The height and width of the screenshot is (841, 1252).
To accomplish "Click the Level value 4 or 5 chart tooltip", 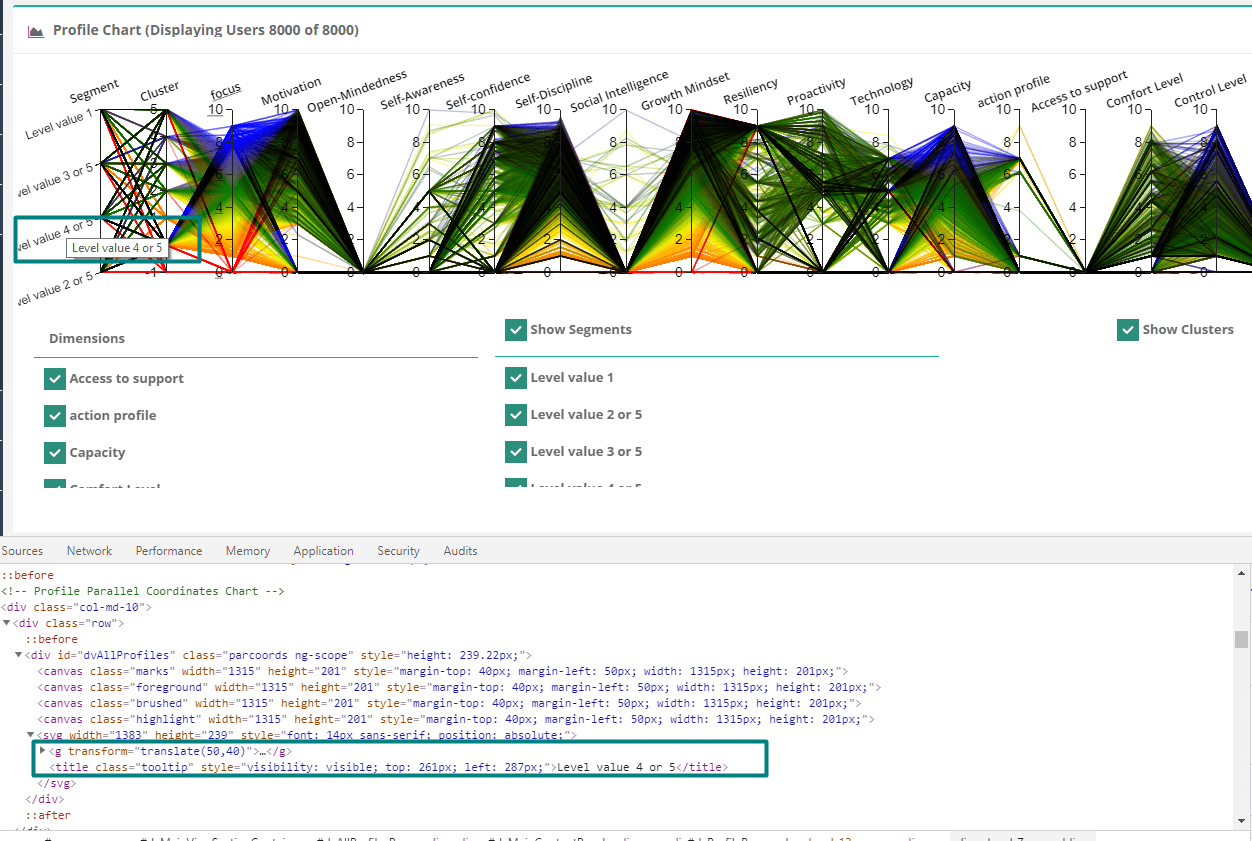I will tap(118, 247).
